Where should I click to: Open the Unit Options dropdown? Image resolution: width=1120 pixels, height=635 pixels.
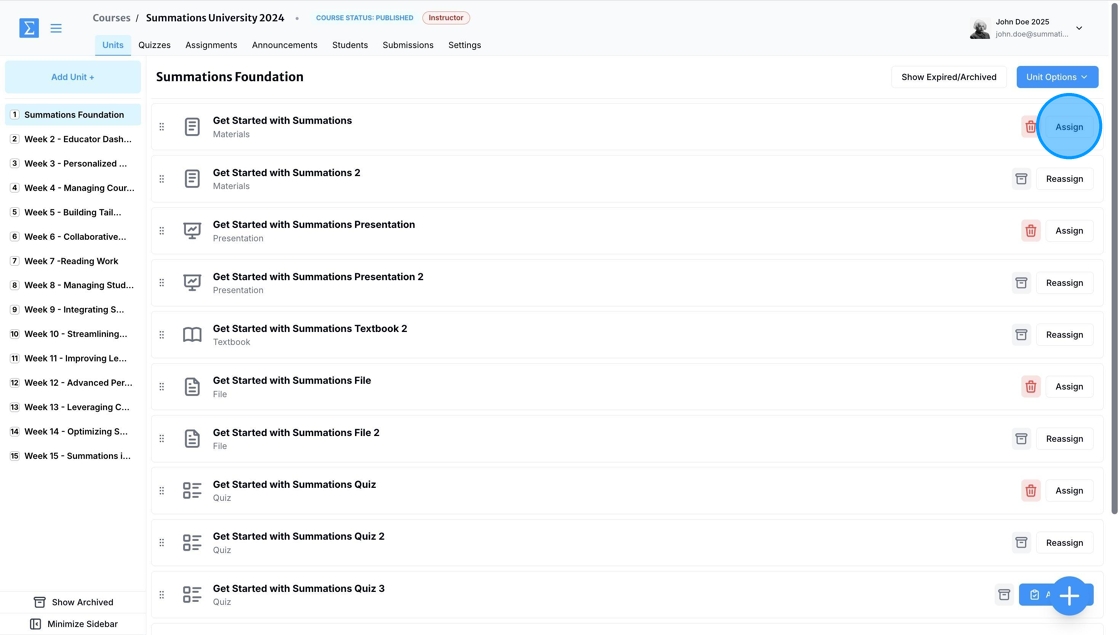(x=1057, y=77)
